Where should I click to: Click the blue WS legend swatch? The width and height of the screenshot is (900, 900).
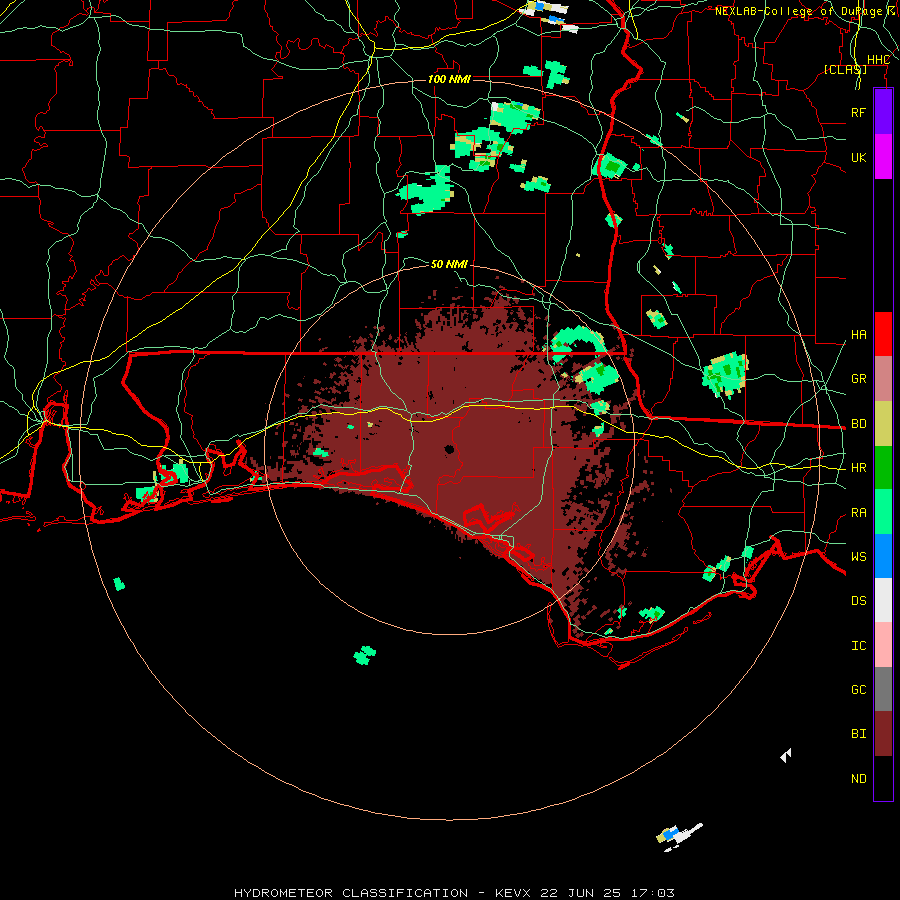coord(883,556)
